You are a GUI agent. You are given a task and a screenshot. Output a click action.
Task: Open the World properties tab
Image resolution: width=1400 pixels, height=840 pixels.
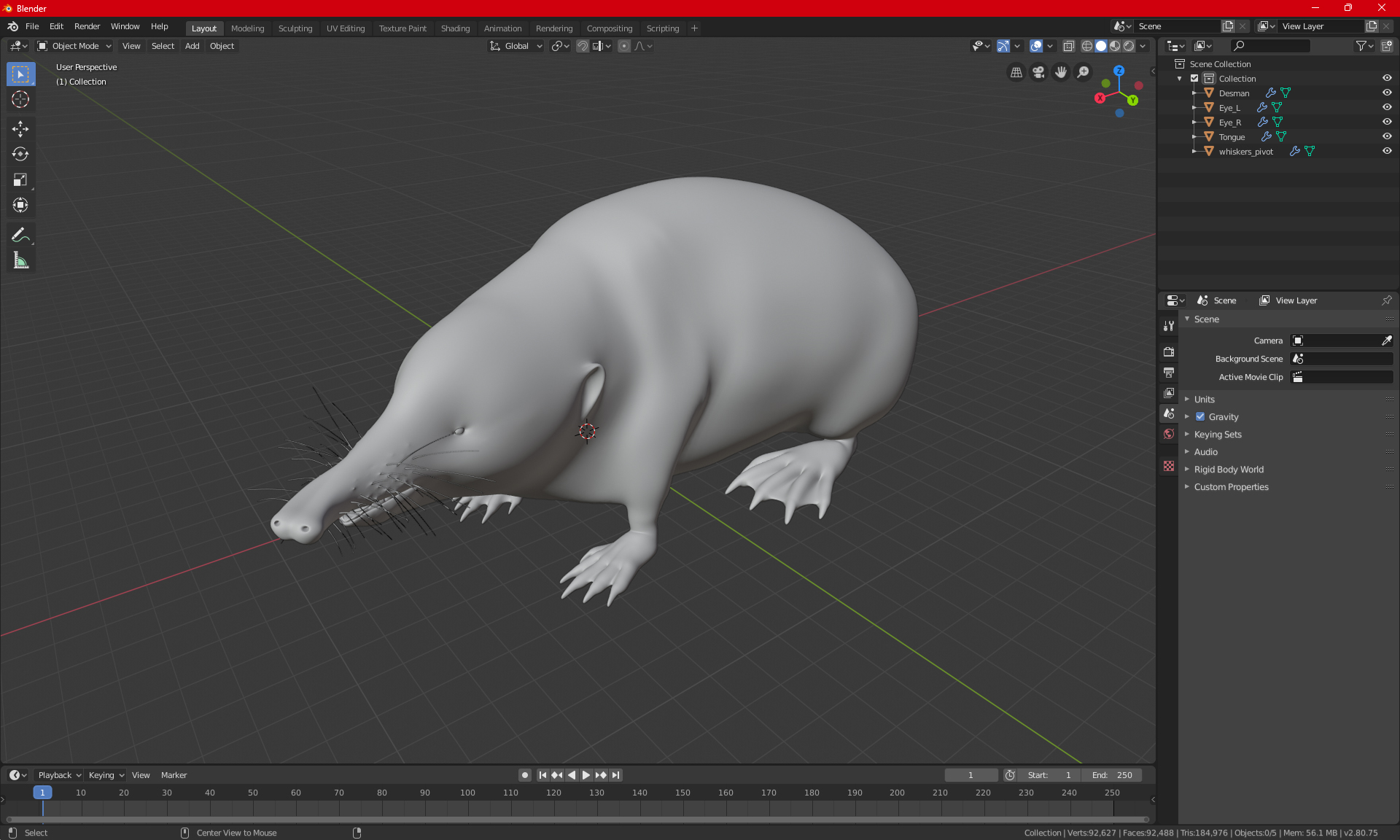click(x=1169, y=434)
